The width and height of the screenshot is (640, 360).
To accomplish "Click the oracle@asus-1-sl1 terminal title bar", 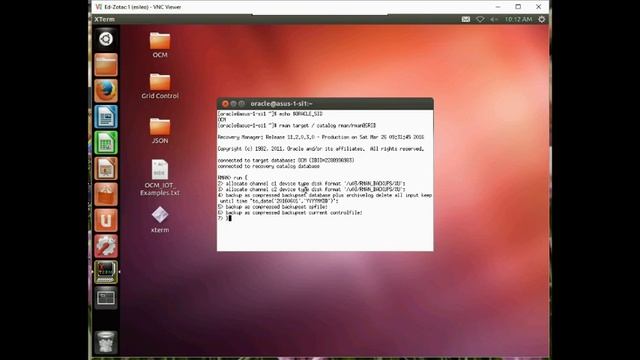I will (x=325, y=104).
